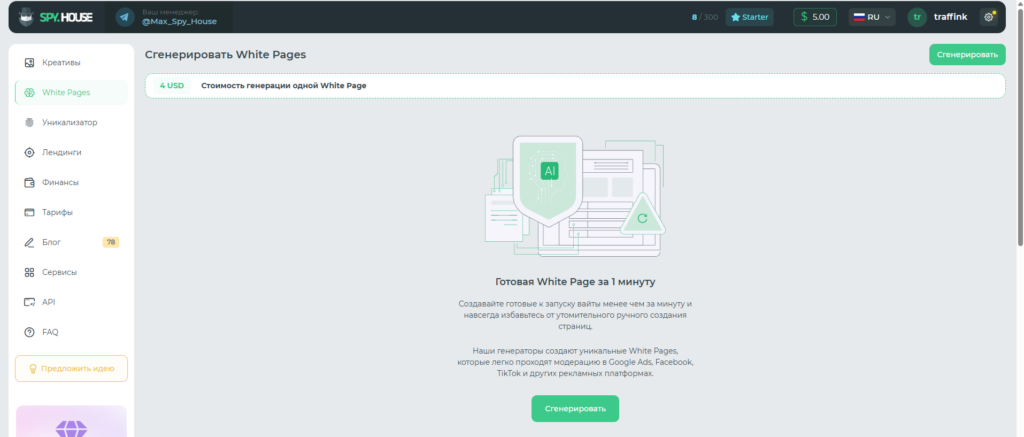This screenshot has width=1024, height=437.
Task: Click the 'tr' user avatar
Action: point(917,17)
